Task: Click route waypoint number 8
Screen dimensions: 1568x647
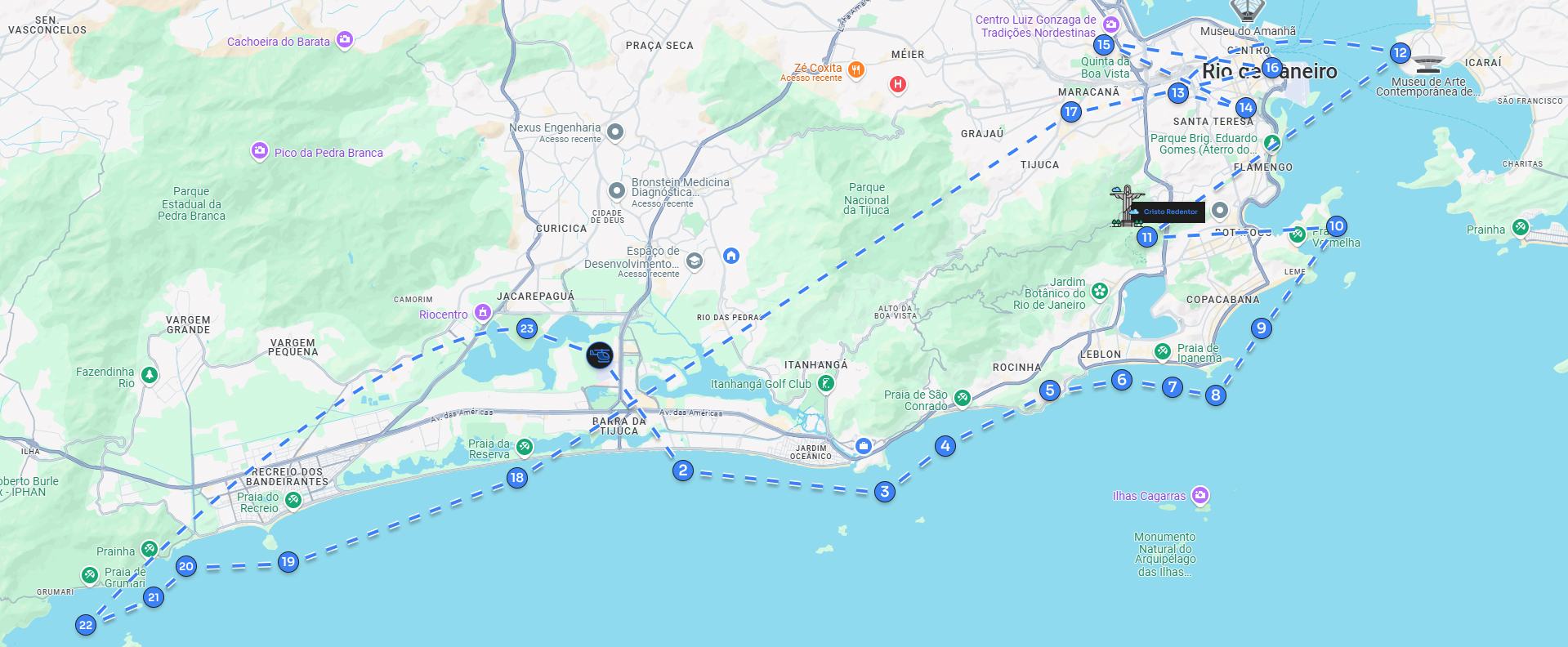Action: click(x=1216, y=395)
